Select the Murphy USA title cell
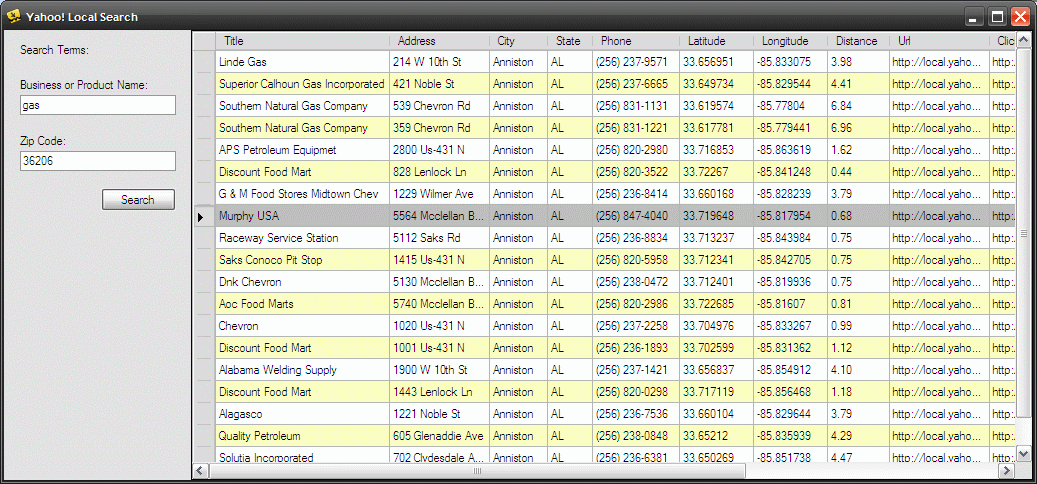The width and height of the screenshot is (1037, 484). 302,216
